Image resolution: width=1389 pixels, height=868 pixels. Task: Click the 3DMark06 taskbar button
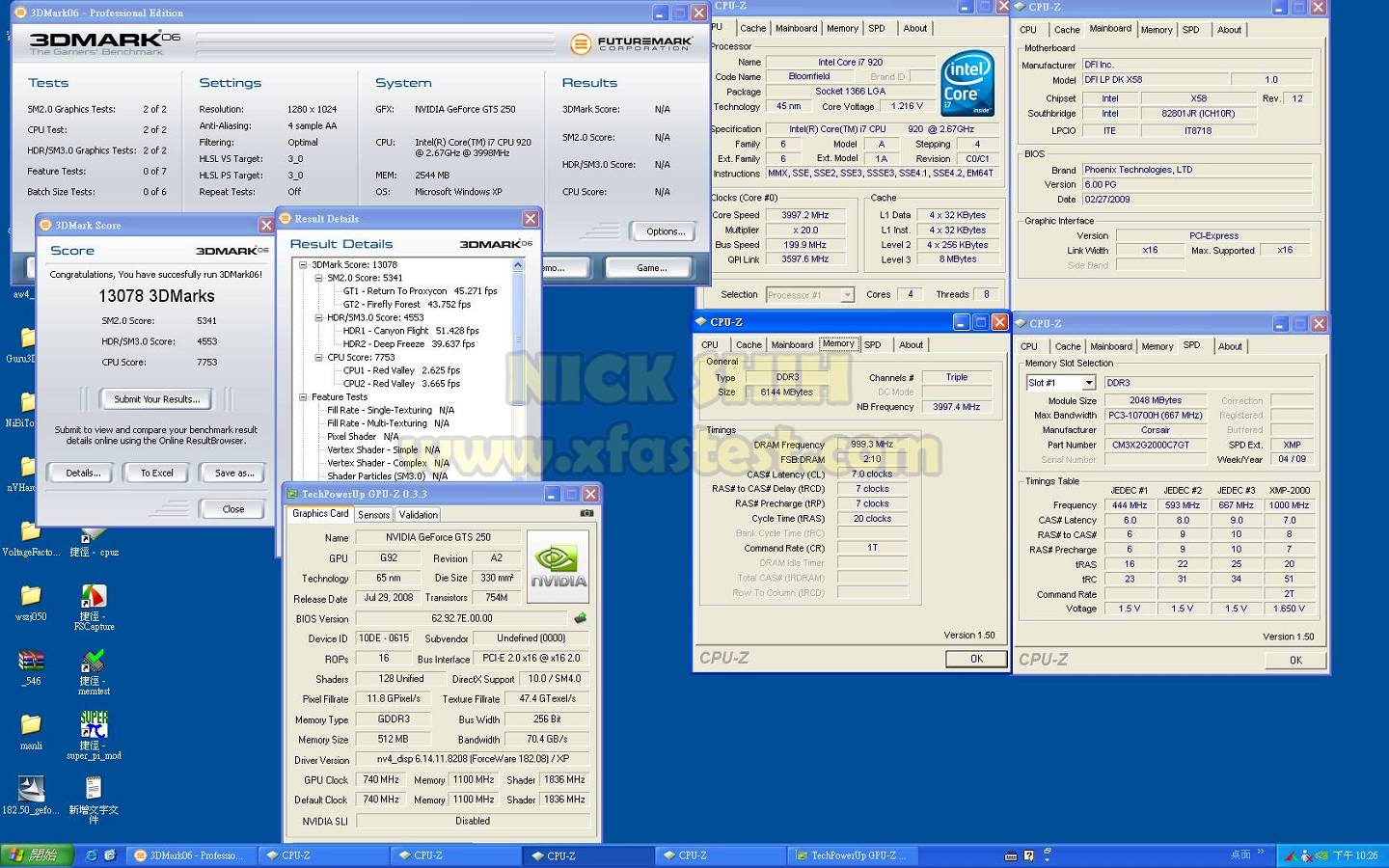point(191,855)
